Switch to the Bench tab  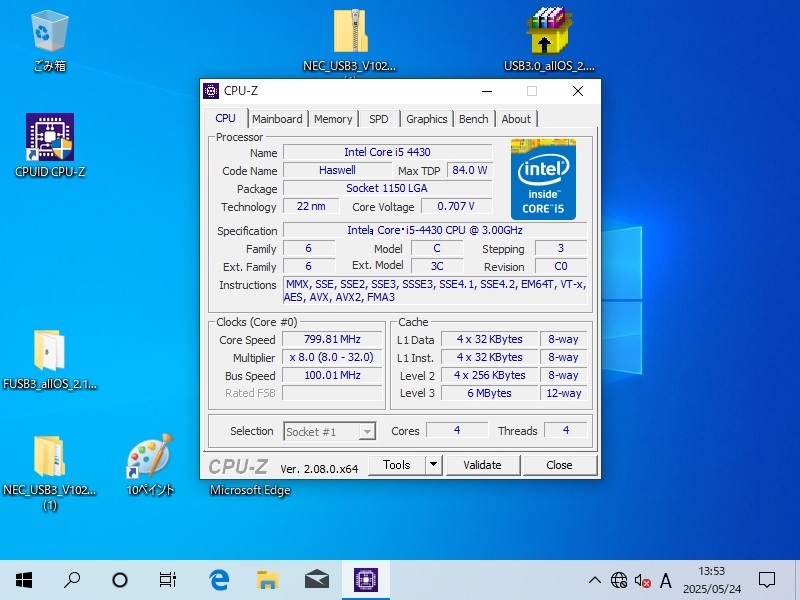point(473,119)
